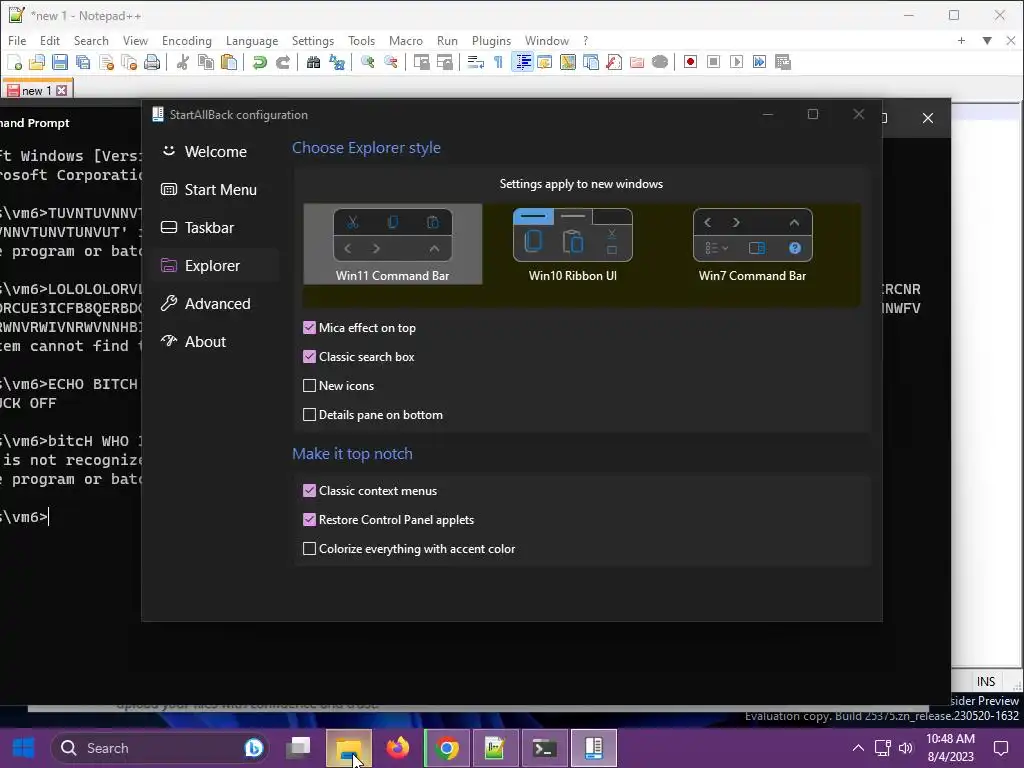This screenshot has width=1024, height=768.
Task: Choose Win7 Command Bar style
Action: [x=752, y=244]
